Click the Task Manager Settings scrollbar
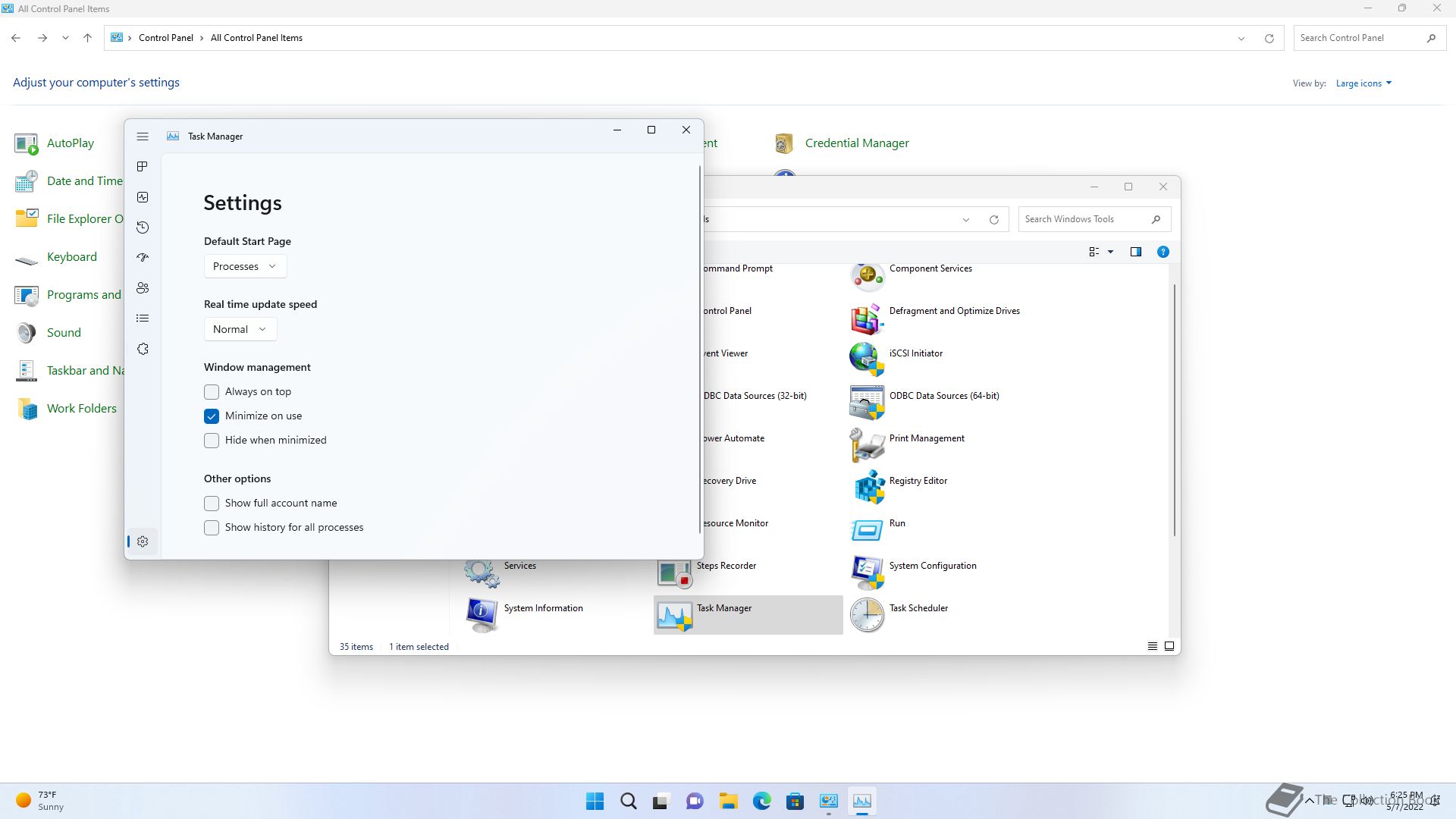The image size is (1456, 819). pos(699,349)
